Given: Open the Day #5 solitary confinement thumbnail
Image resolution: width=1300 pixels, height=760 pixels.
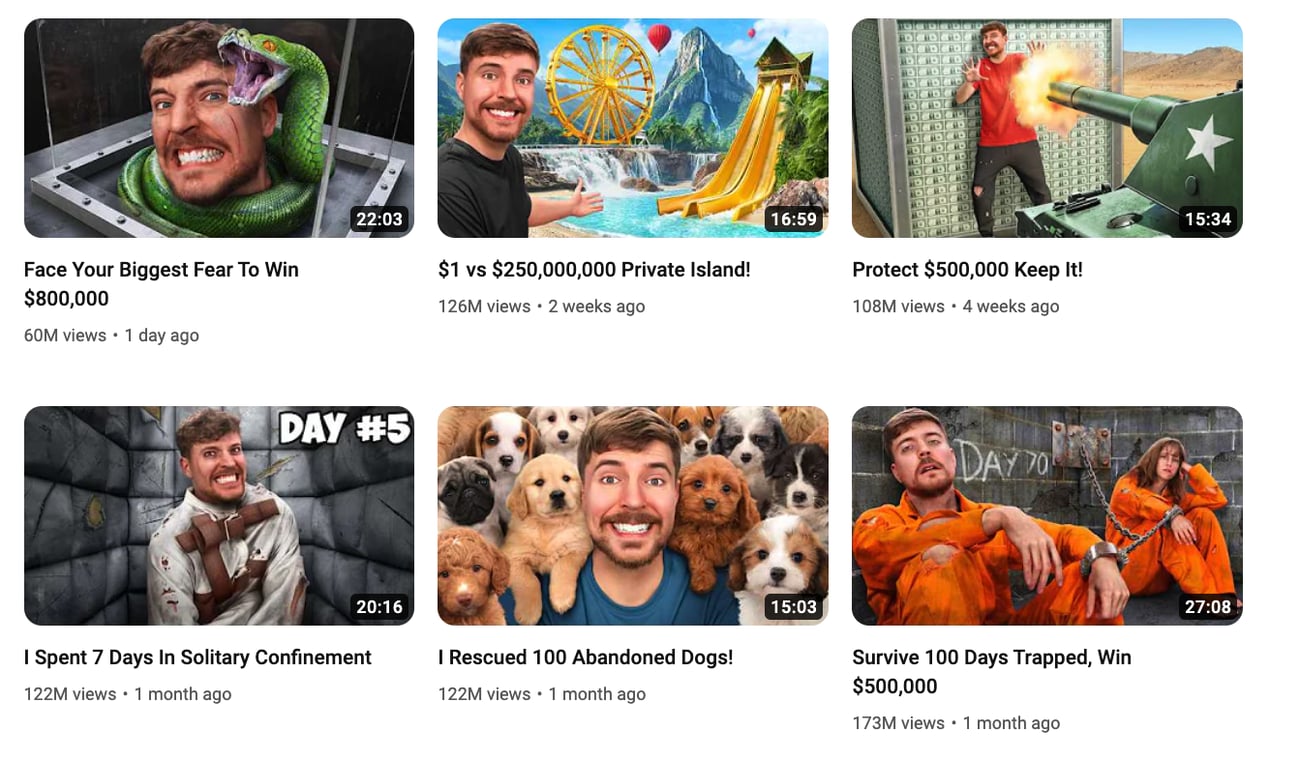Looking at the screenshot, I should (219, 516).
